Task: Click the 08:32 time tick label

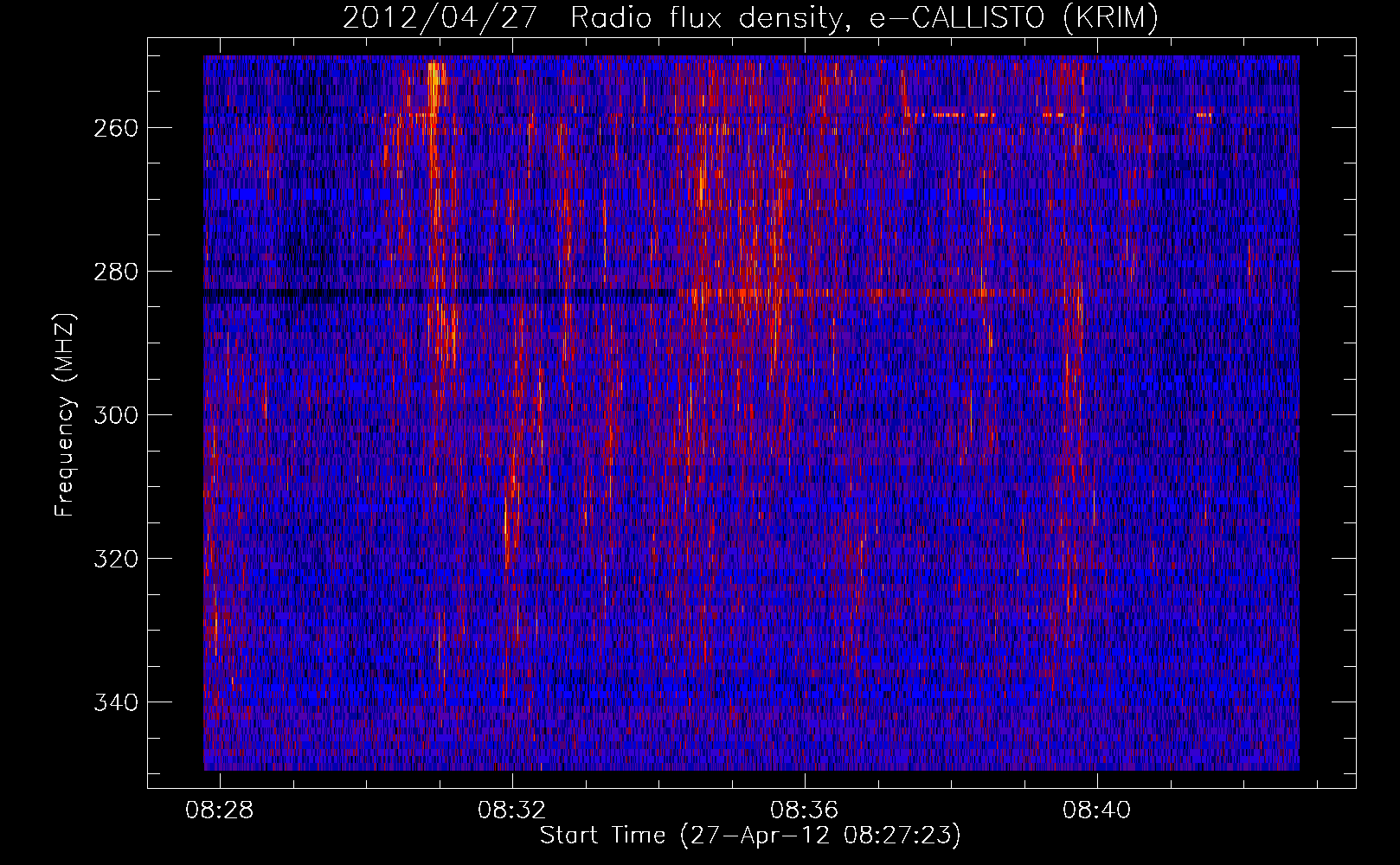Action: pyautogui.click(x=512, y=811)
